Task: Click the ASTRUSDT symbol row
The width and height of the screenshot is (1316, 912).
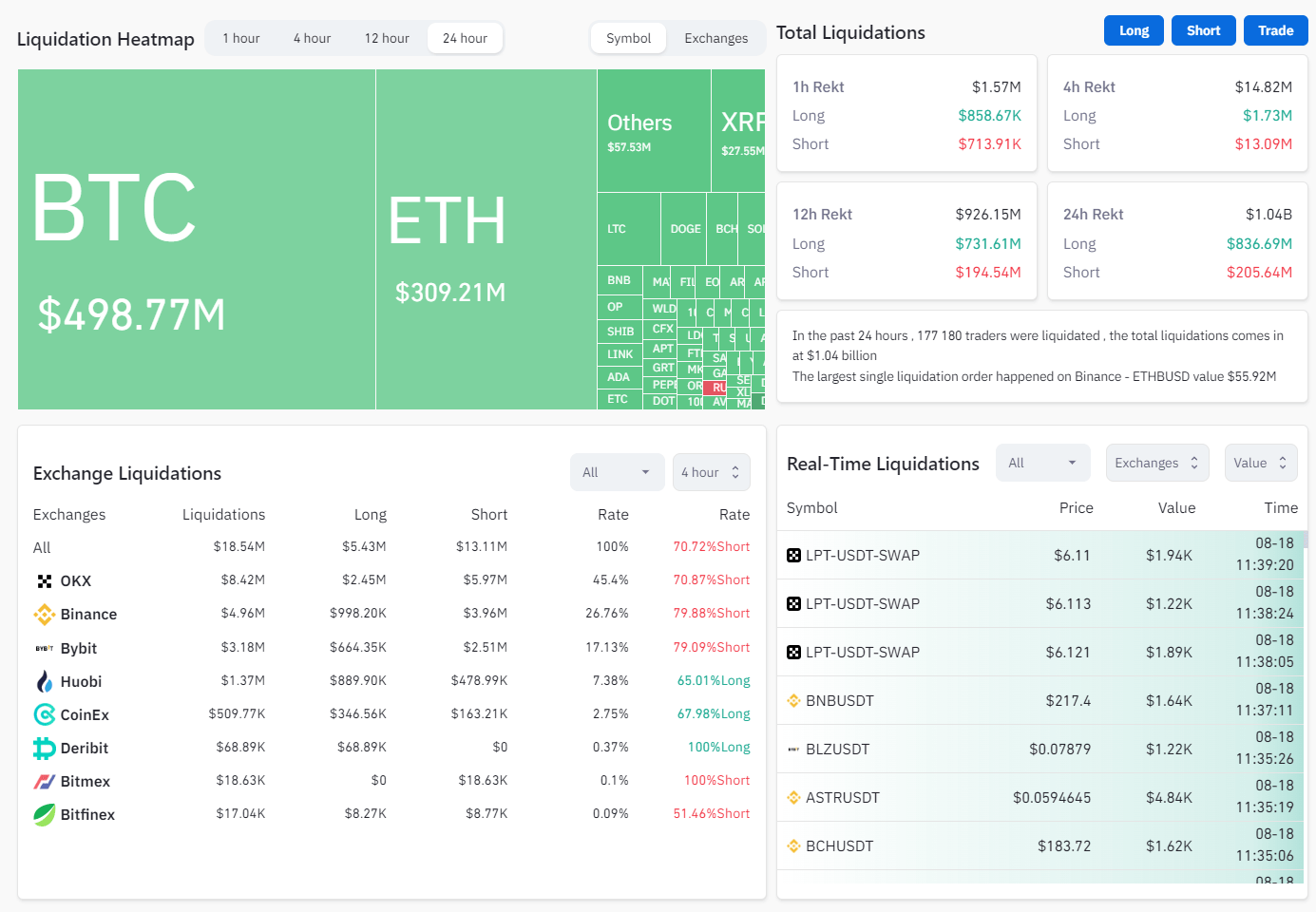Action: click(1041, 797)
